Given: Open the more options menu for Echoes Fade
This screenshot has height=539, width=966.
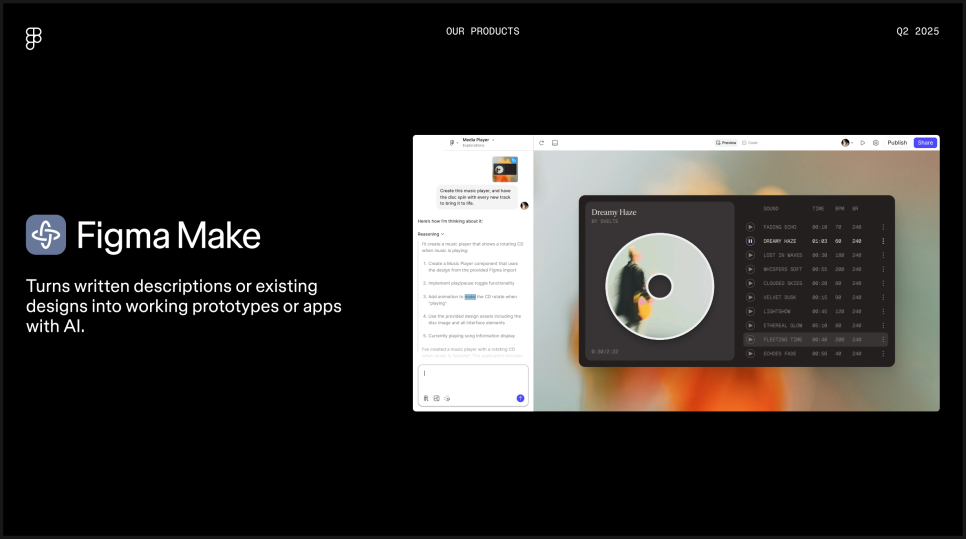Looking at the screenshot, I should 883,354.
